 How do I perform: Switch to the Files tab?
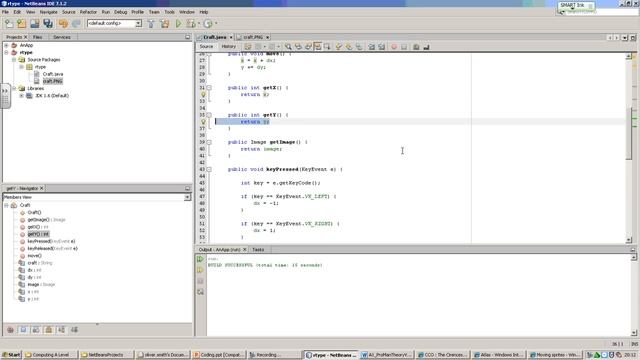pyautogui.click(x=38, y=37)
